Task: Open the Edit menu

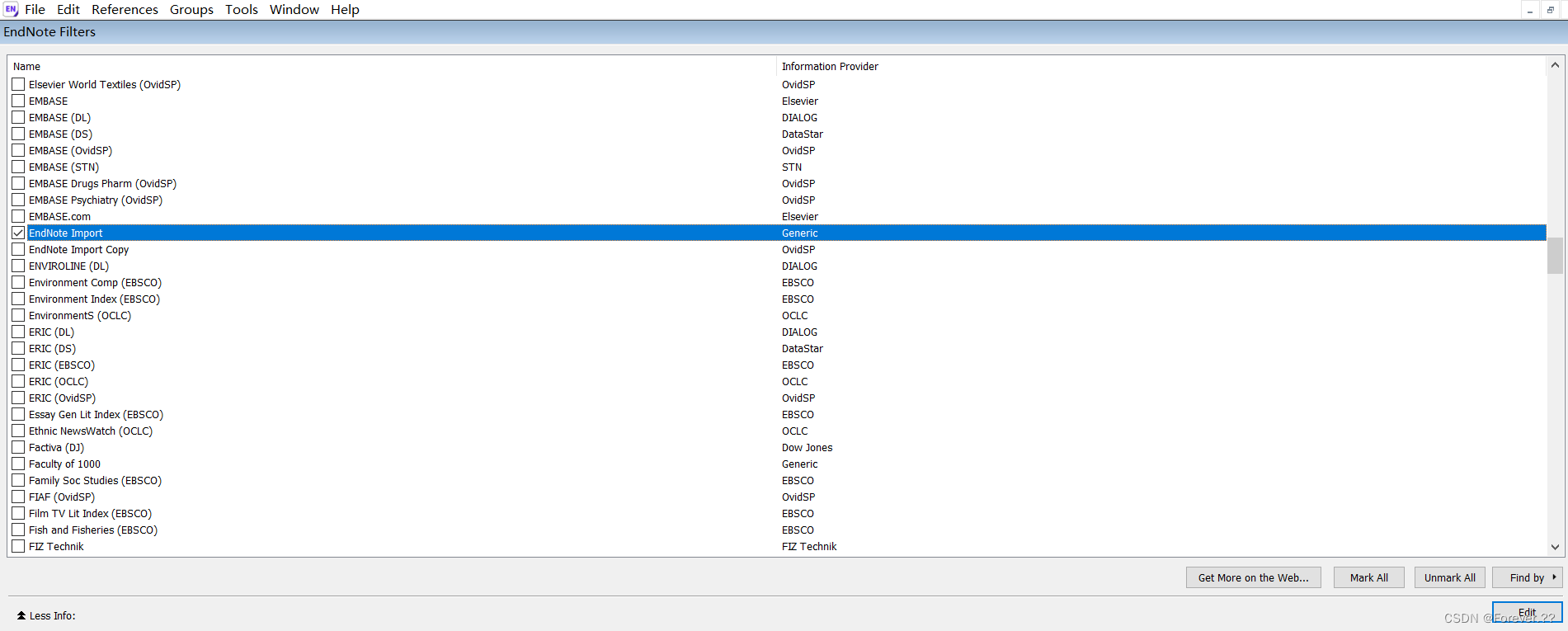Action: [x=68, y=9]
